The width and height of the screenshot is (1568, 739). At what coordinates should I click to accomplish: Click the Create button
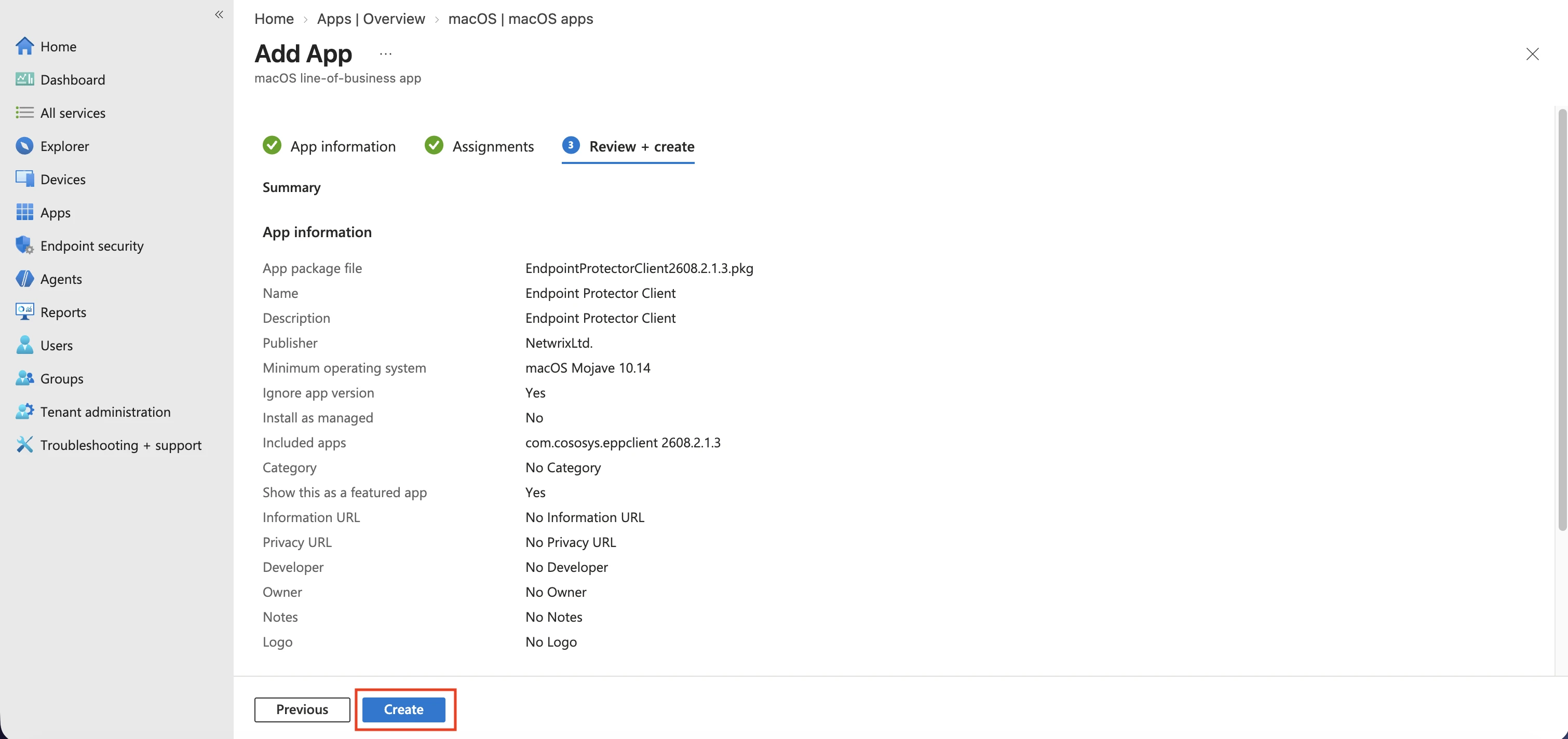pos(403,709)
